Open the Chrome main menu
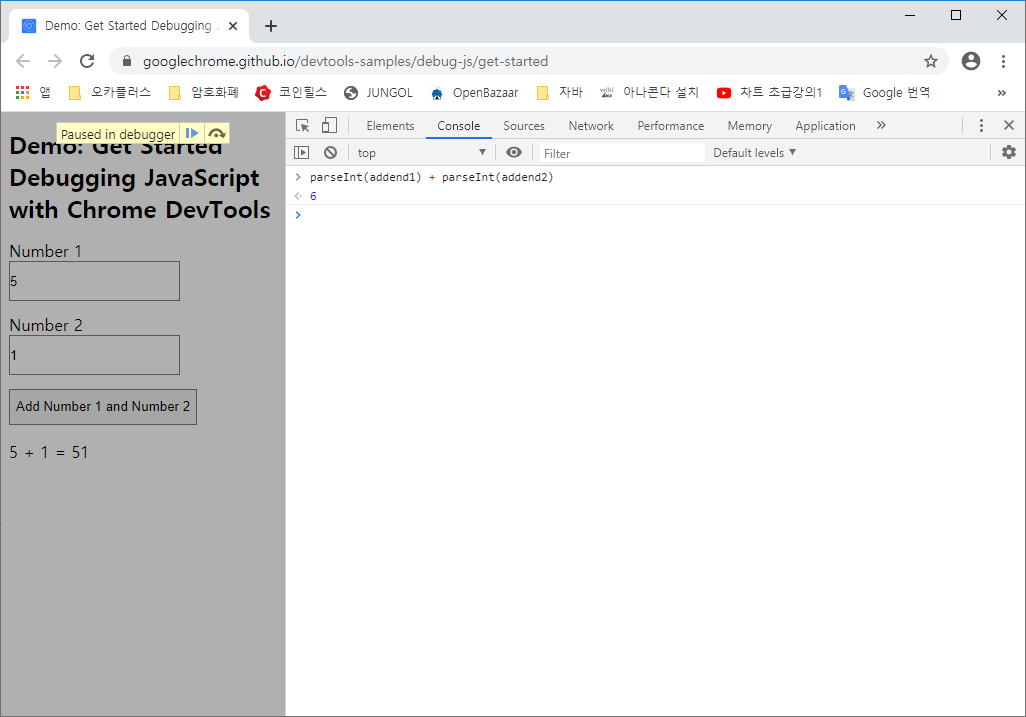1026x717 pixels. pyautogui.click(x=1003, y=61)
